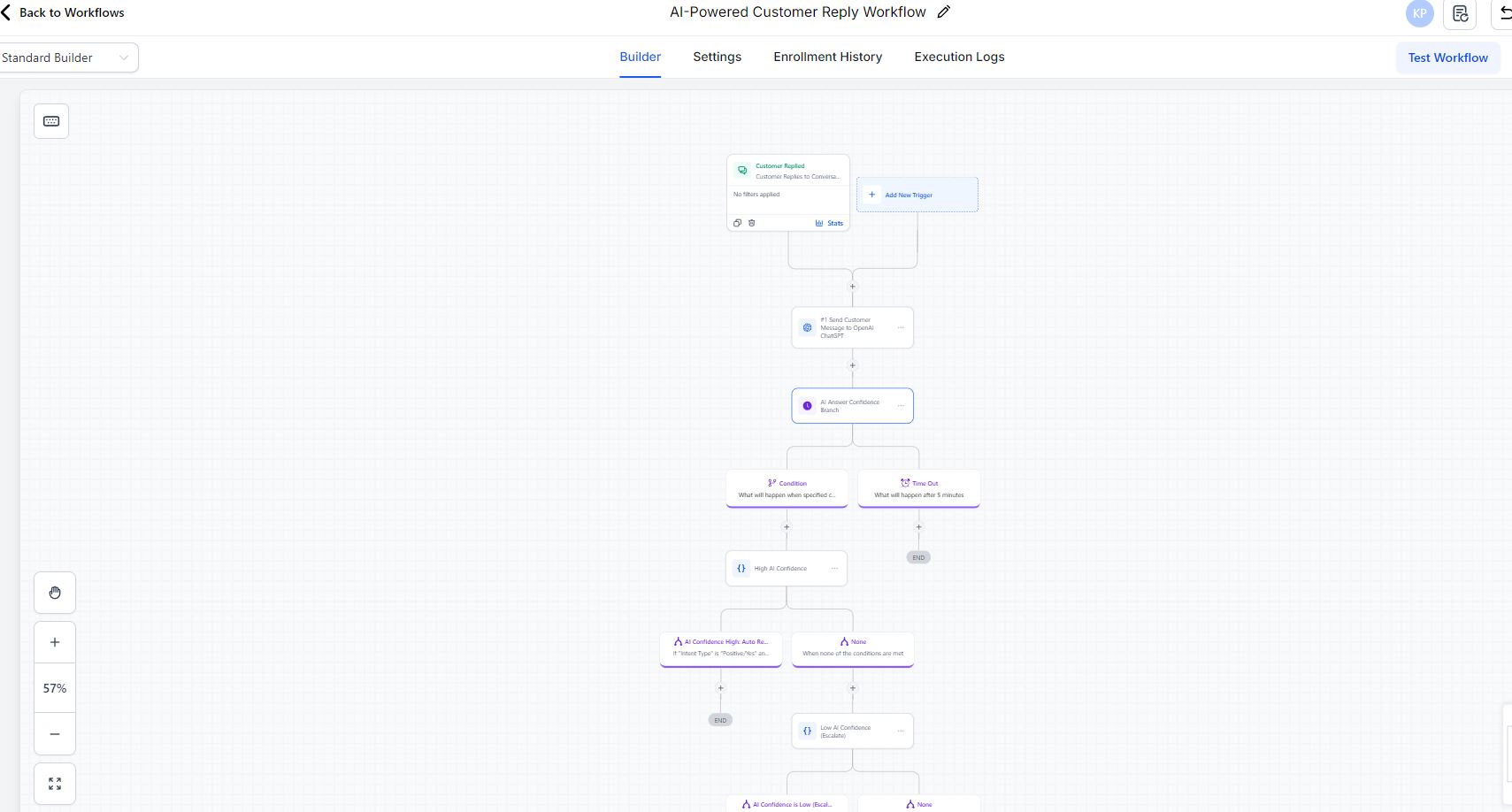The width and height of the screenshot is (1512, 812).
Task: Open the workflow version history icon
Action: tap(1458, 14)
